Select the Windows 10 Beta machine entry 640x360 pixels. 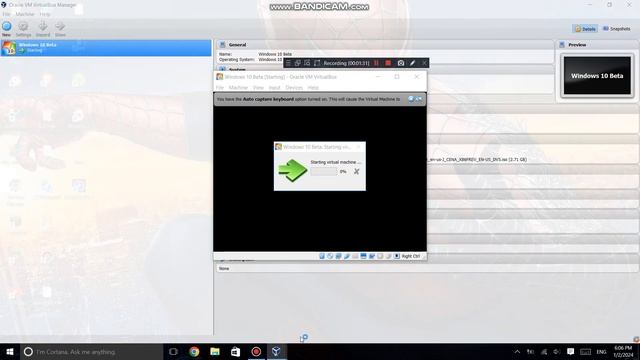[106, 48]
